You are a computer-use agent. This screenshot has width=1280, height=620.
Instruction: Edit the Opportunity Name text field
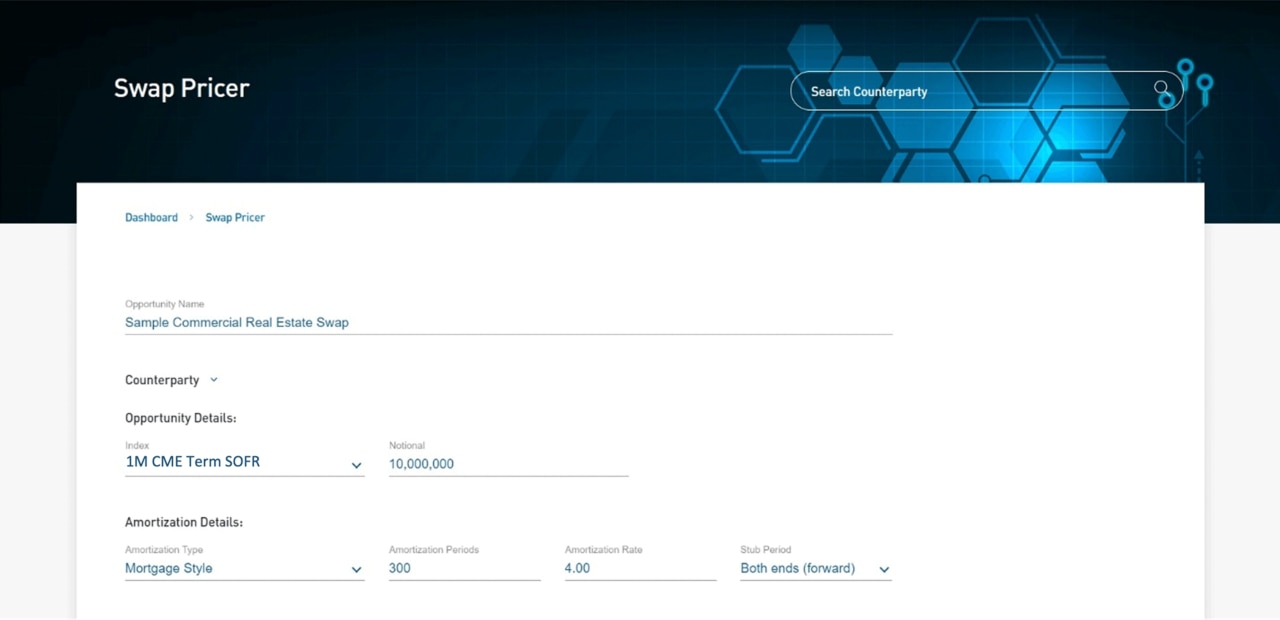507,322
